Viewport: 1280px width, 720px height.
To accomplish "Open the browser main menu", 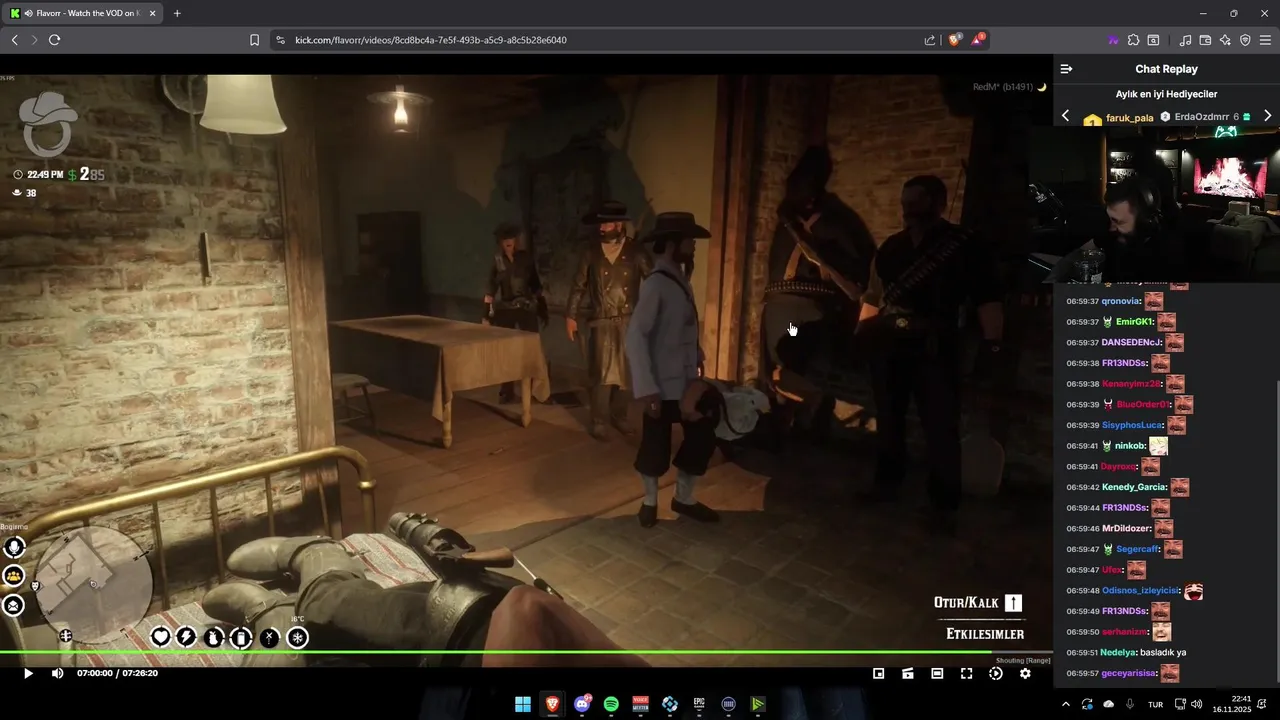I will [1265, 40].
